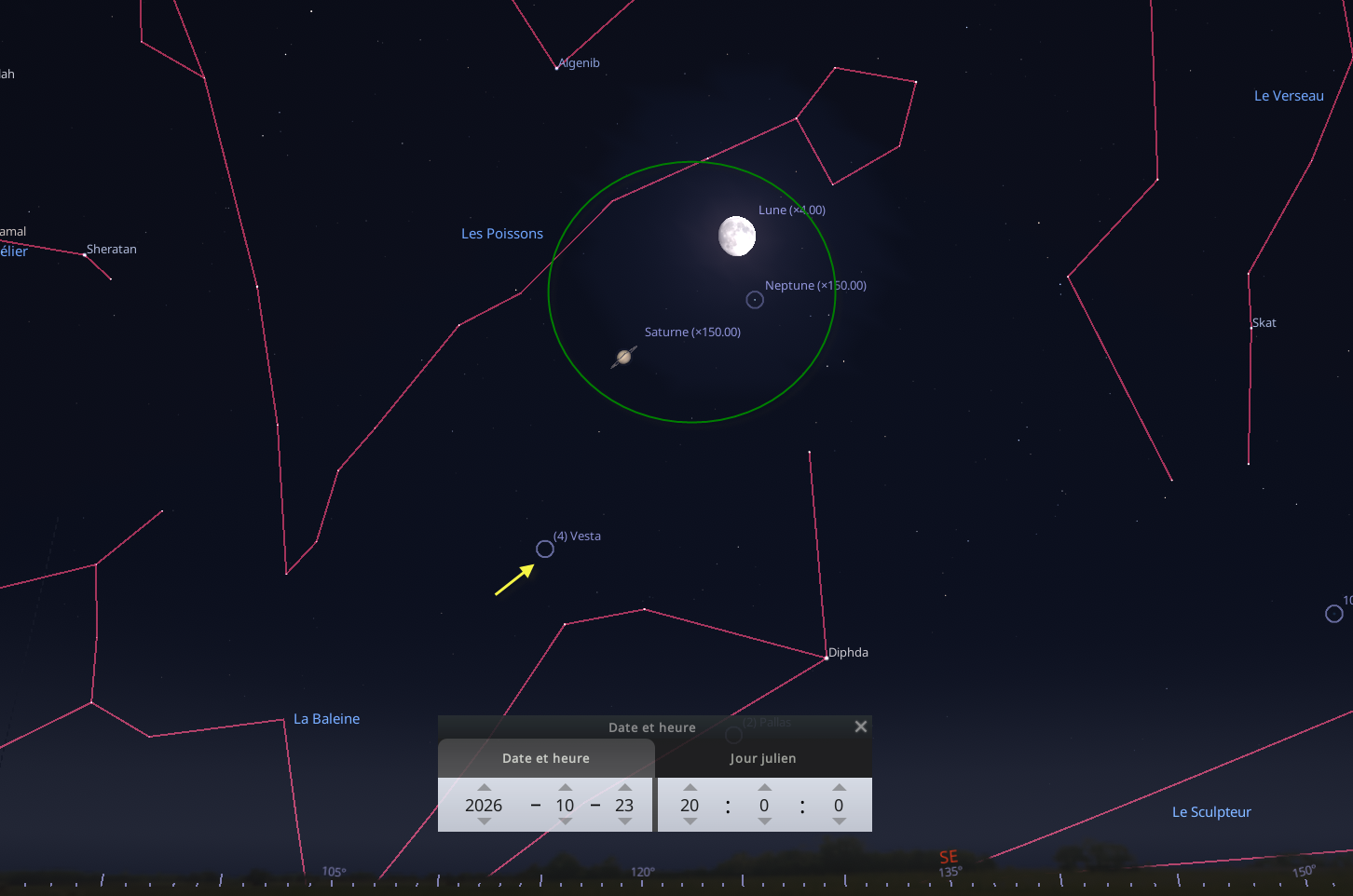Decrease the minutes with the down arrow
Image resolution: width=1353 pixels, height=896 pixels.
[764, 821]
